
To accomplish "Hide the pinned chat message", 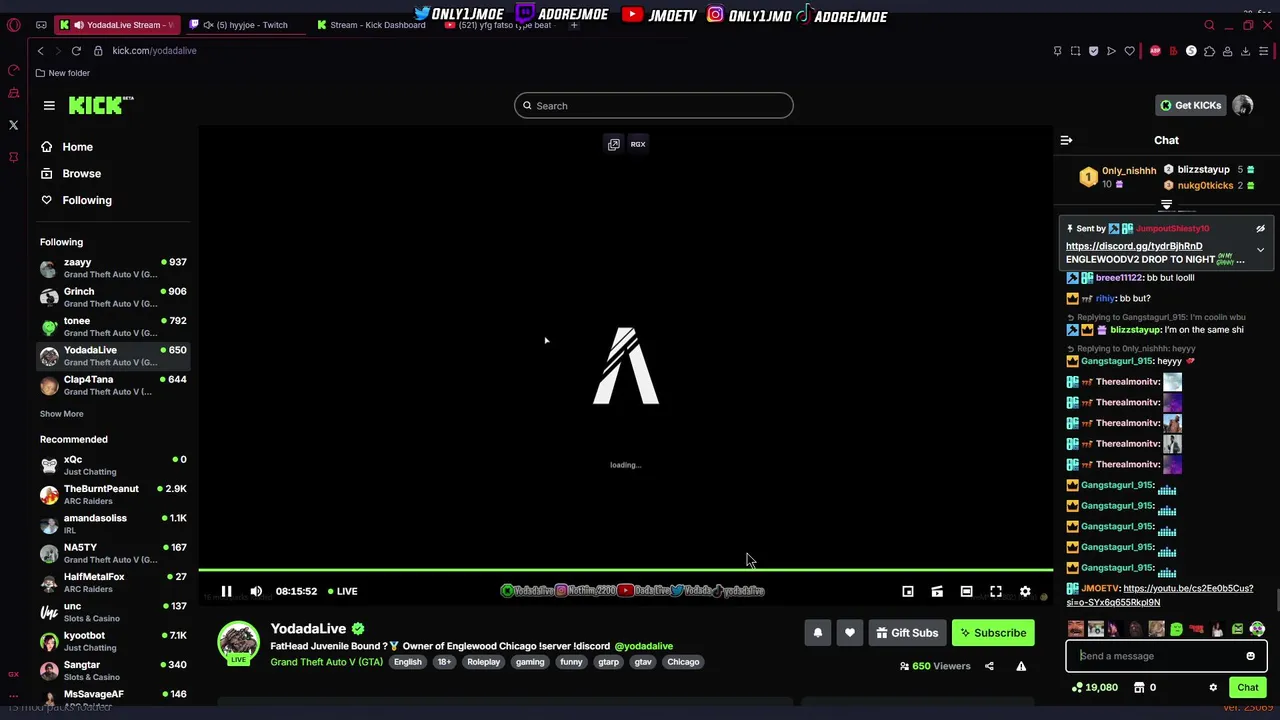I will point(1260,229).
